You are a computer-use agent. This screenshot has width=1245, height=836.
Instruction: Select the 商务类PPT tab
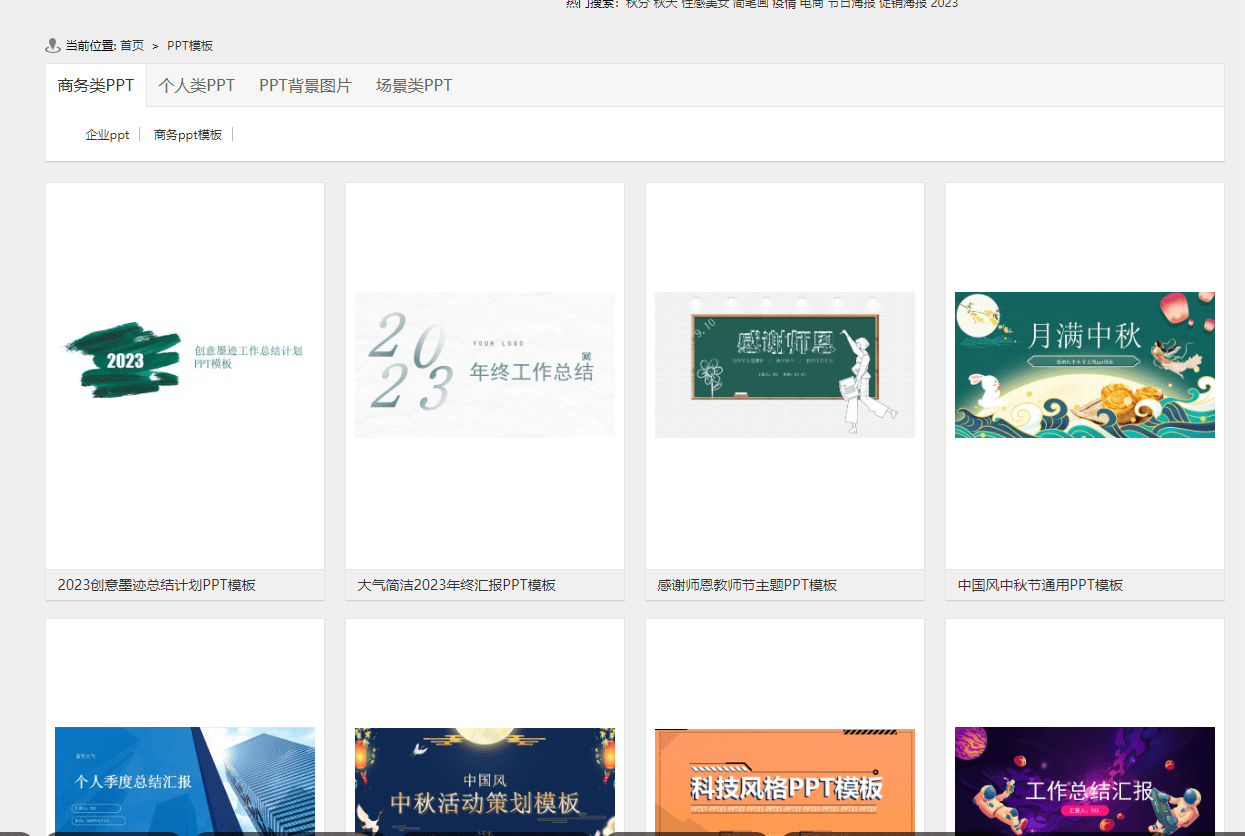click(x=96, y=86)
